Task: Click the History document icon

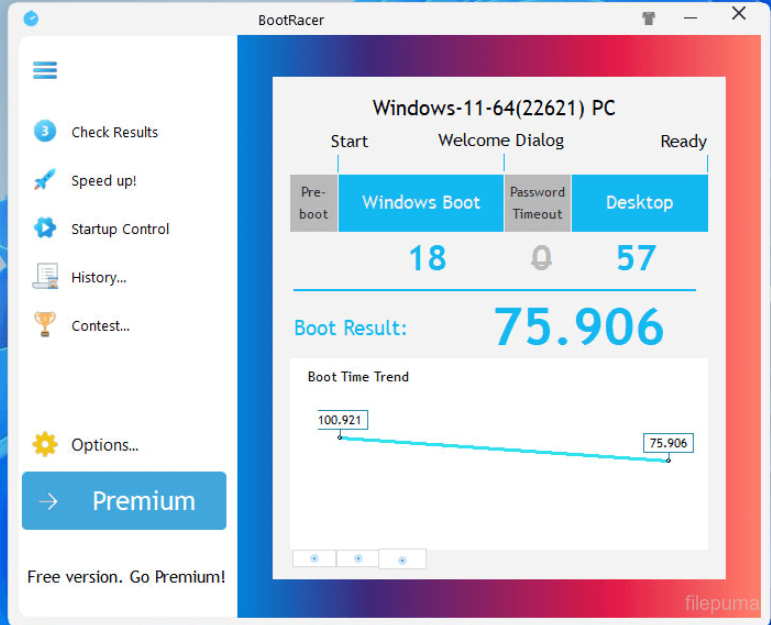Action: 45,276
